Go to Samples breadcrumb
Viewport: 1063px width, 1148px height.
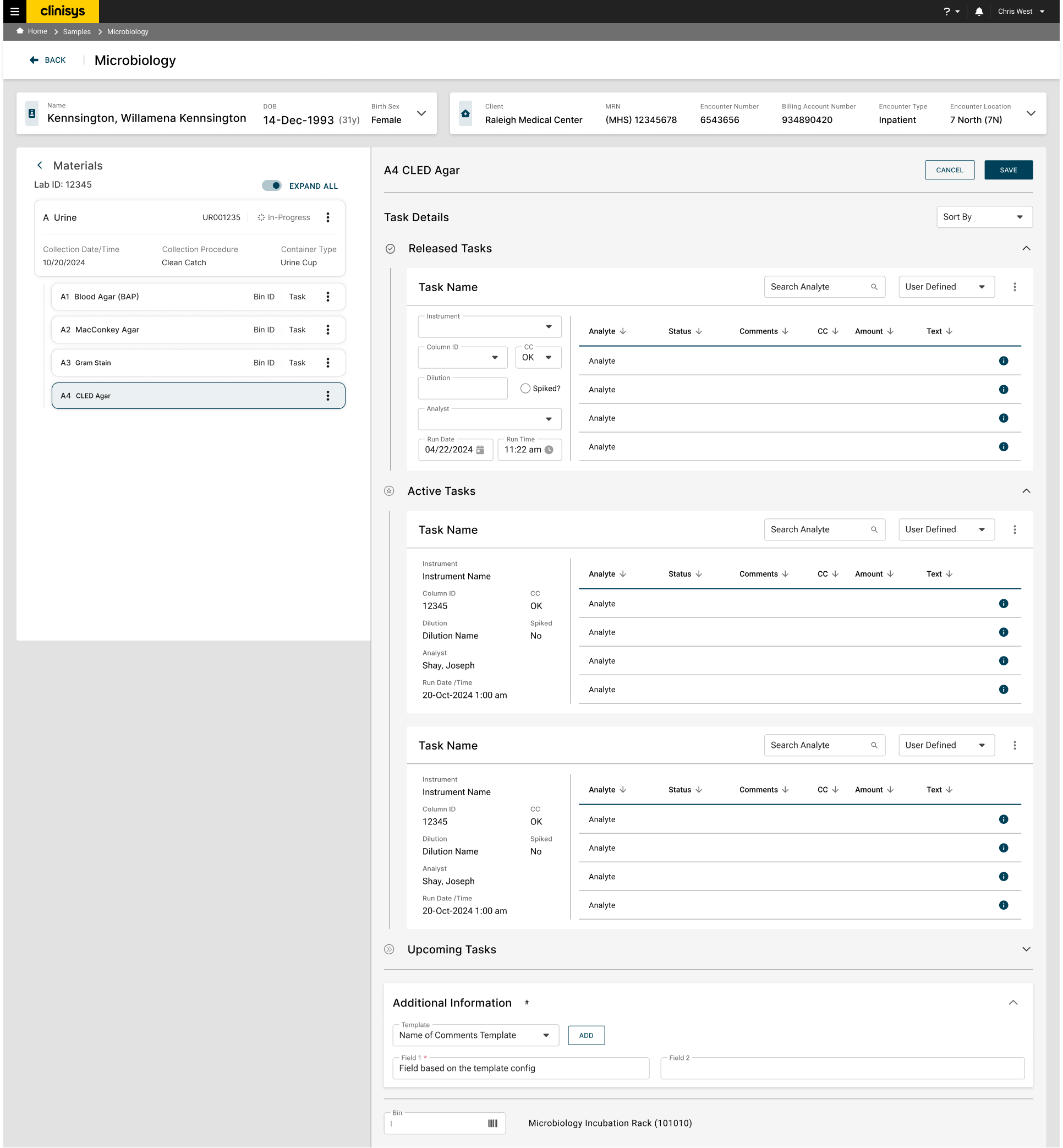[x=77, y=32]
